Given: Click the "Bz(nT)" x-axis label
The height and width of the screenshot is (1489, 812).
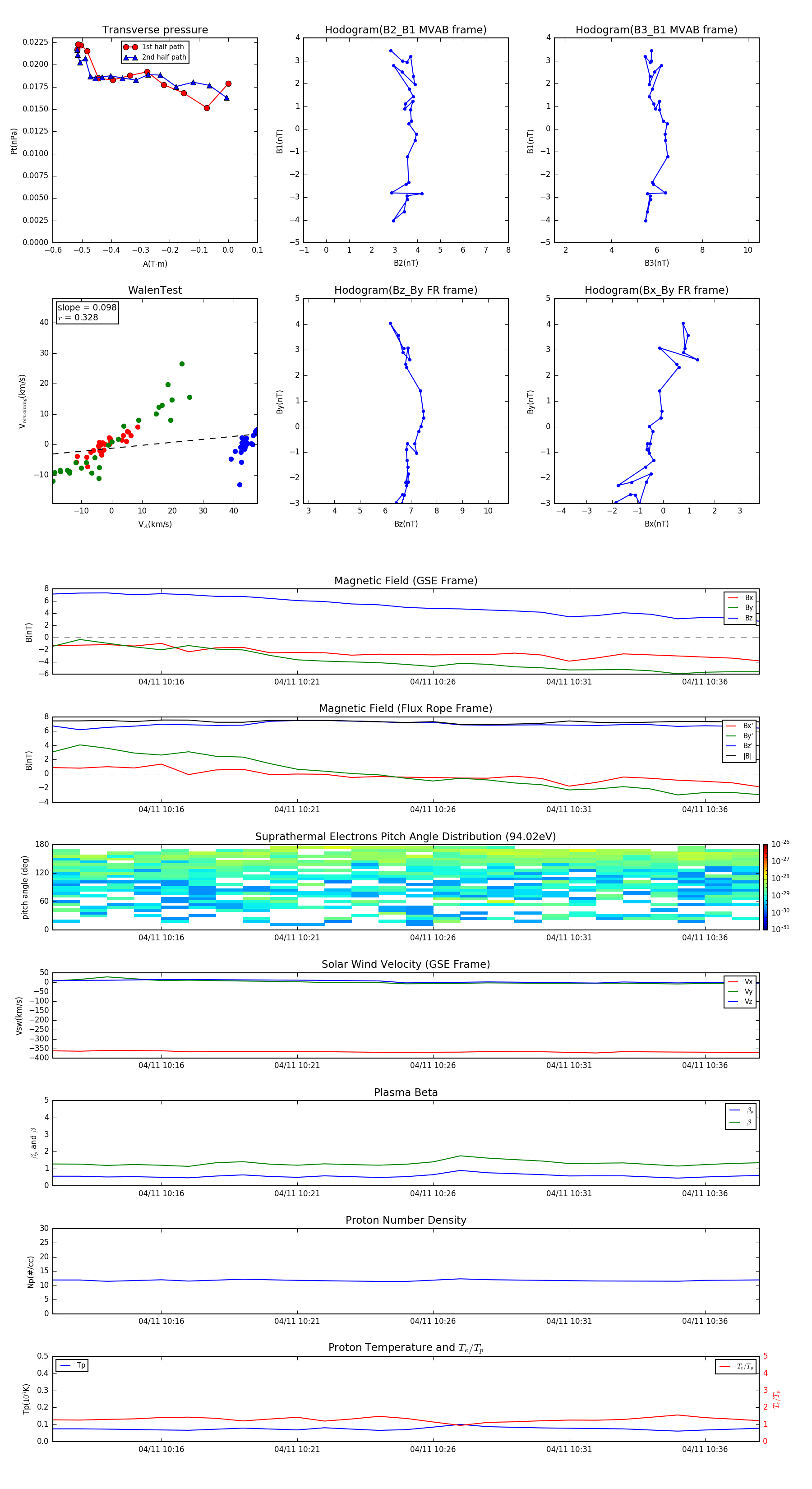Looking at the screenshot, I should [406, 524].
